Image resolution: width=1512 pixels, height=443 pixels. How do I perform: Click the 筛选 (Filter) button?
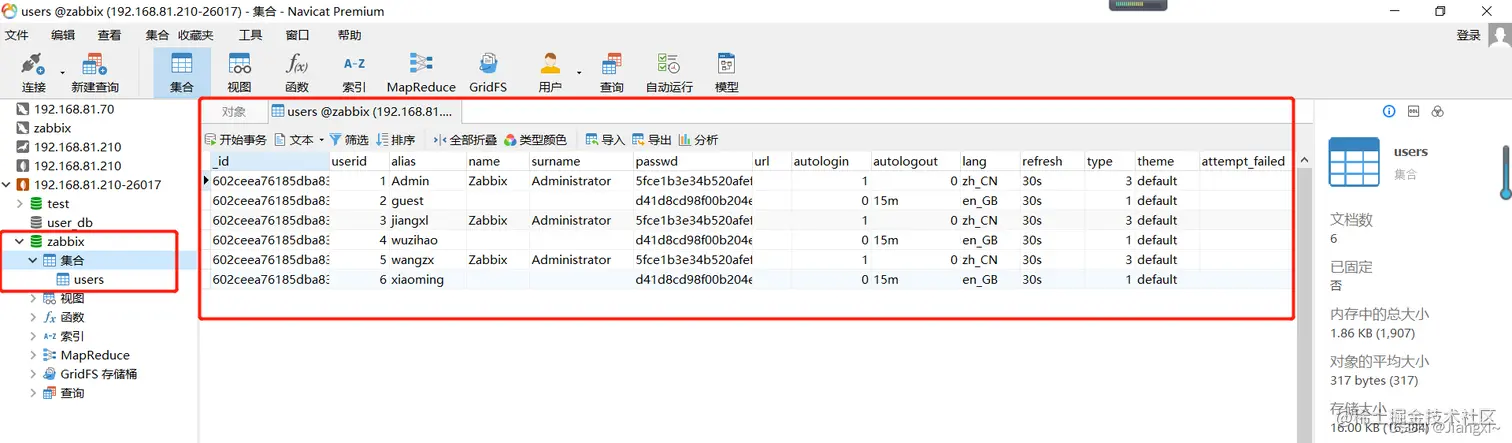point(349,140)
